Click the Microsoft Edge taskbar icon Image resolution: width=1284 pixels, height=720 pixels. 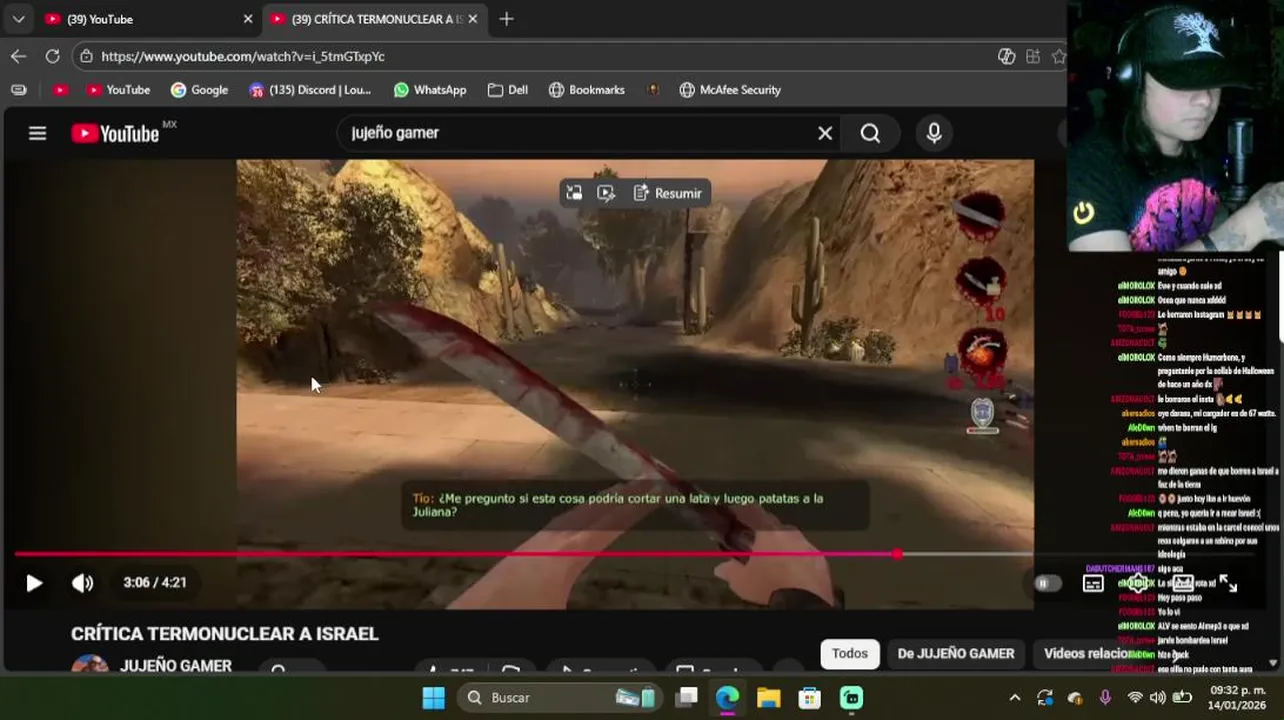click(727, 698)
